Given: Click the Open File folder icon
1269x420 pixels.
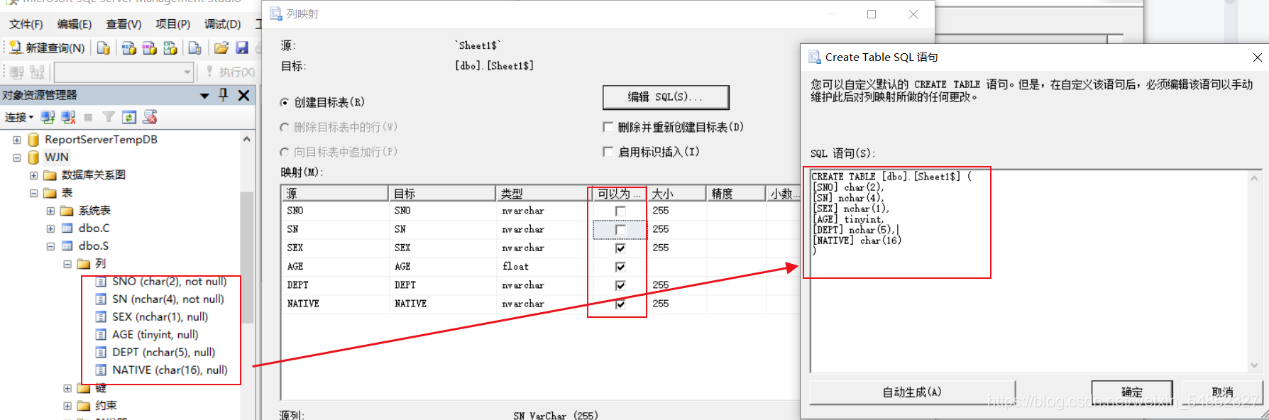Looking at the screenshot, I should [220, 48].
